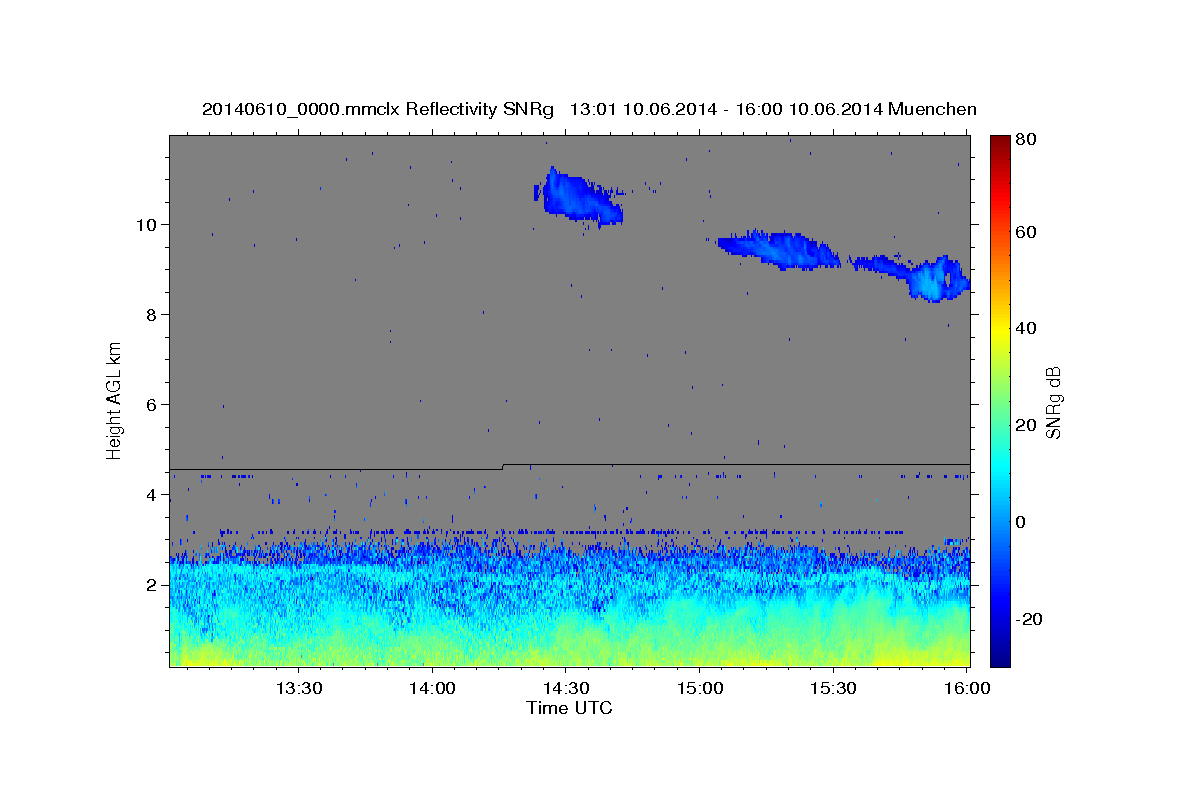This screenshot has width=1200, height=800.
Task: Click the plot title text
Action: click(x=589, y=109)
